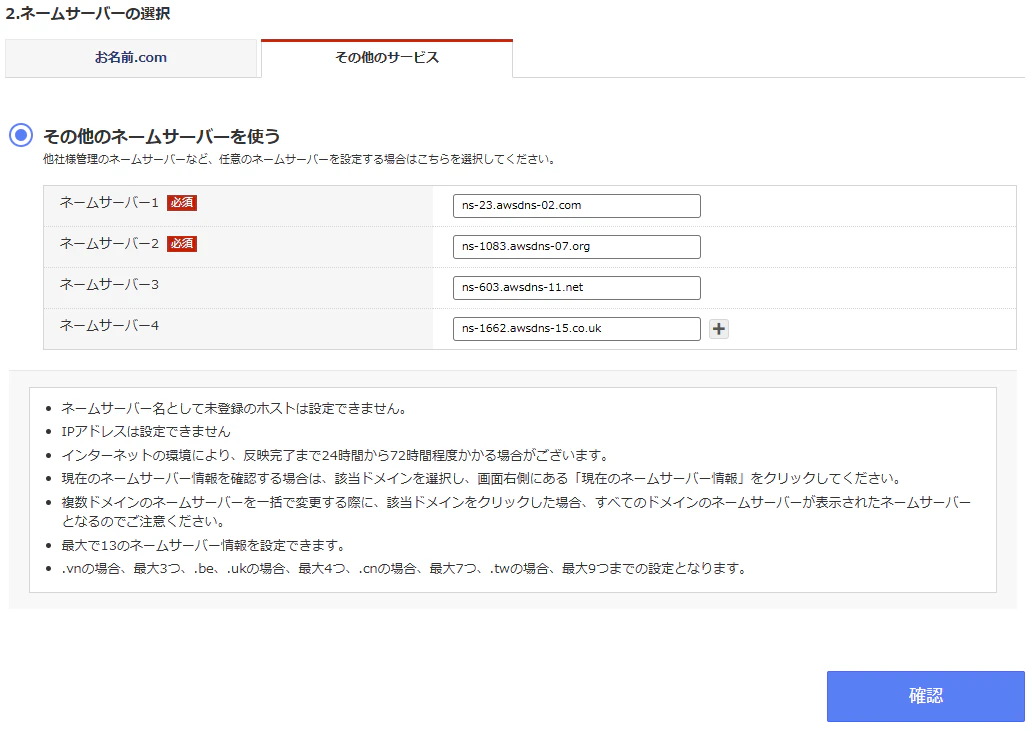Click the description 他社様管理のネームサーバーなど
The height and width of the screenshot is (731, 1032).
[299, 159]
